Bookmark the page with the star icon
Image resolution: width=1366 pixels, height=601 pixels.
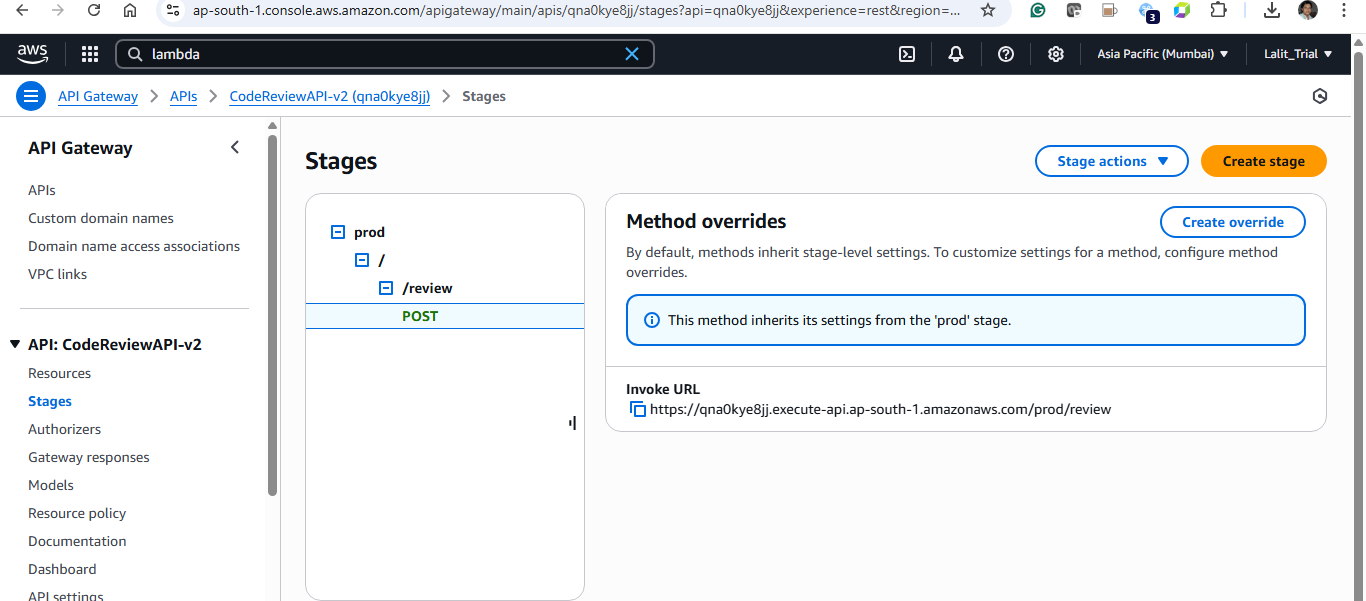tap(988, 10)
